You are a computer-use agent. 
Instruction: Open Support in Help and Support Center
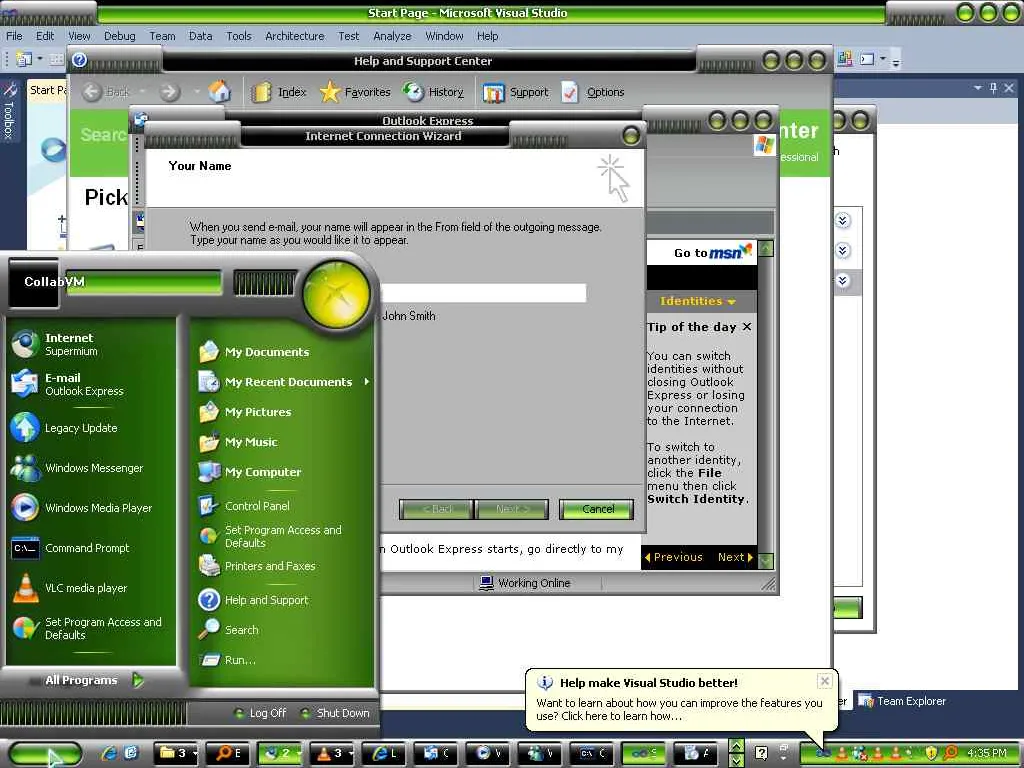(x=516, y=92)
